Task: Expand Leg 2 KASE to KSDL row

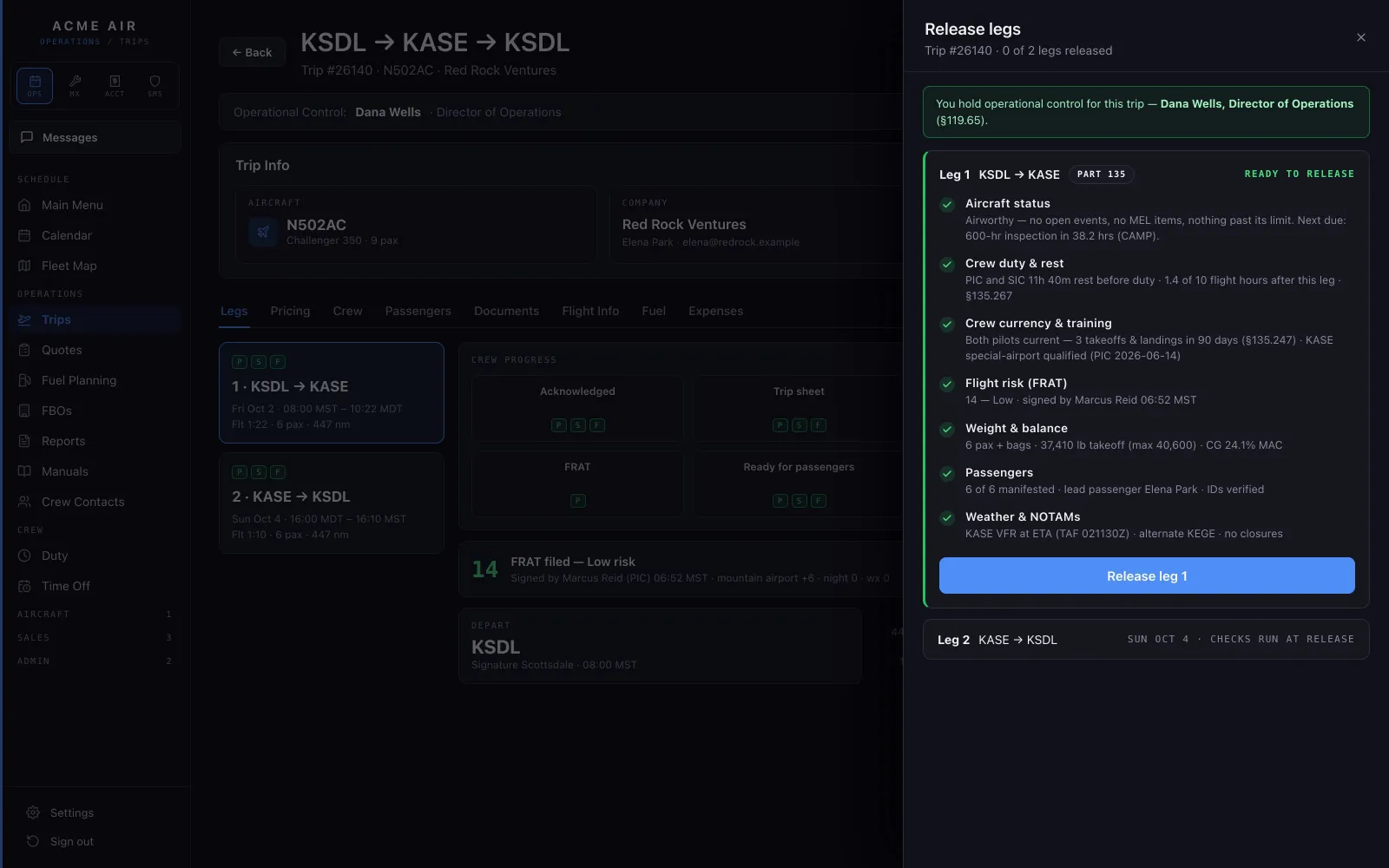Action: click(1146, 640)
